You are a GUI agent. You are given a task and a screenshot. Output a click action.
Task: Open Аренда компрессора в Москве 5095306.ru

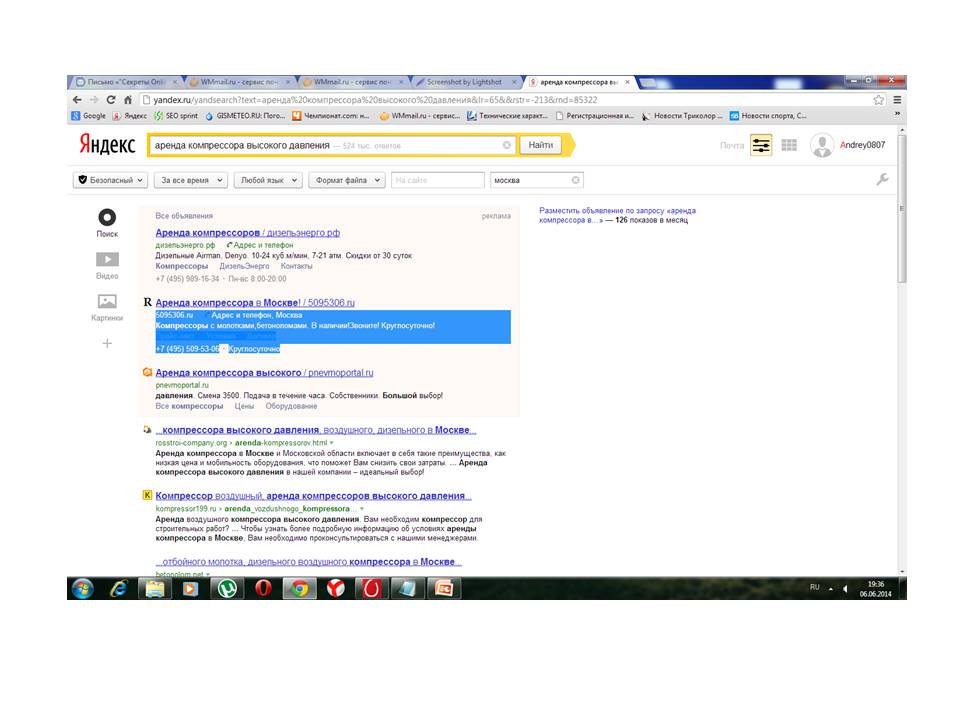pyautogui.click(x=255, y=302)
